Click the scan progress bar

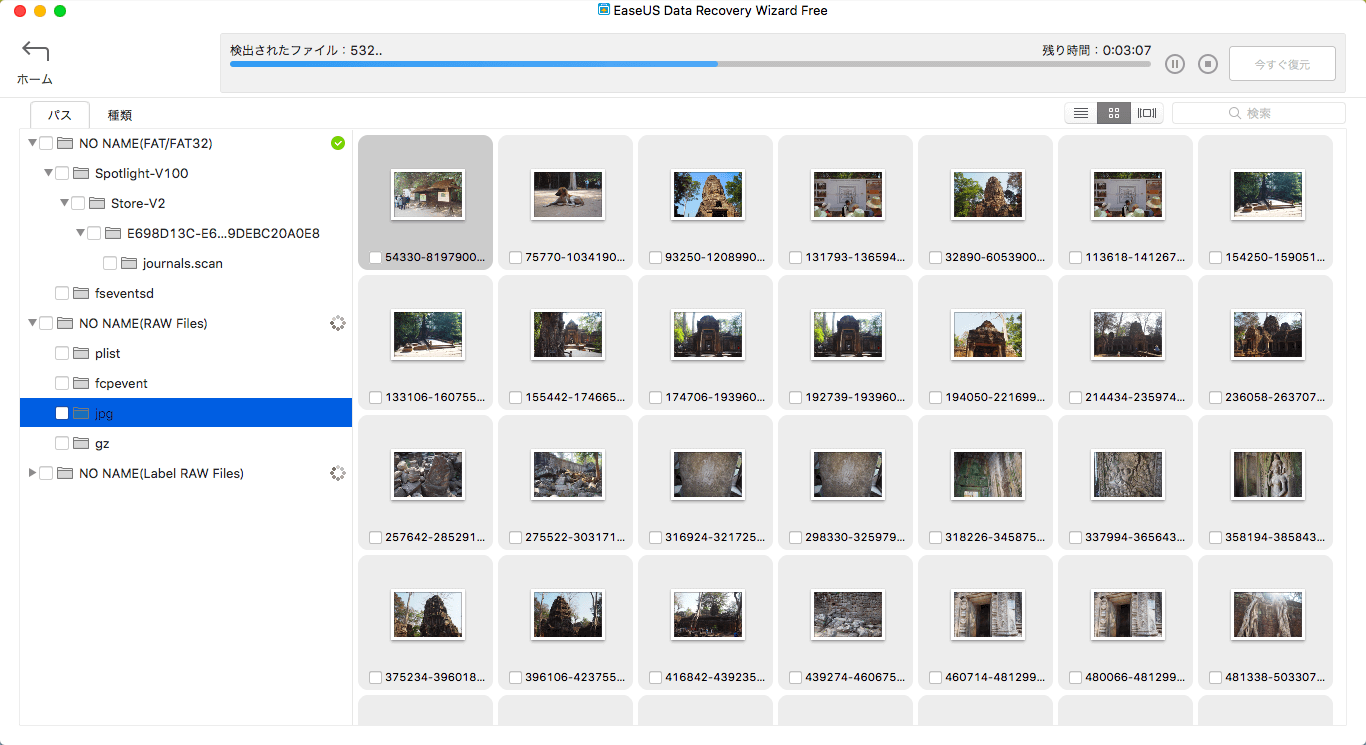[x=690, y=64]
